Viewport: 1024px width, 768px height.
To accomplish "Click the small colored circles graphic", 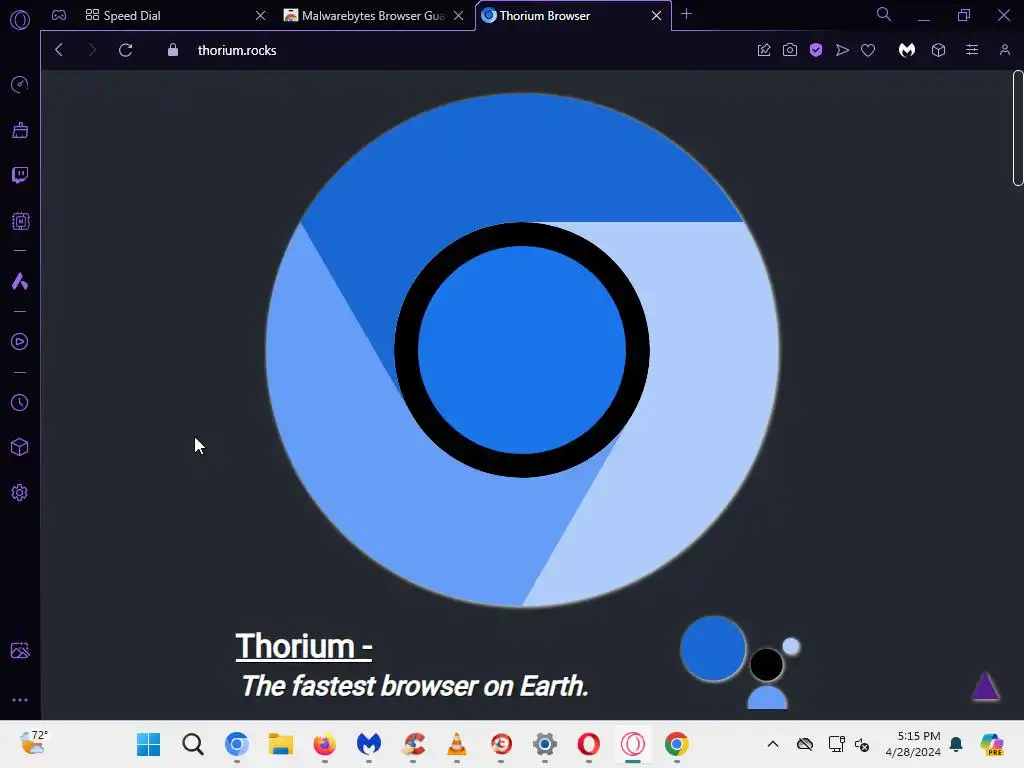I will pos(740,662).
